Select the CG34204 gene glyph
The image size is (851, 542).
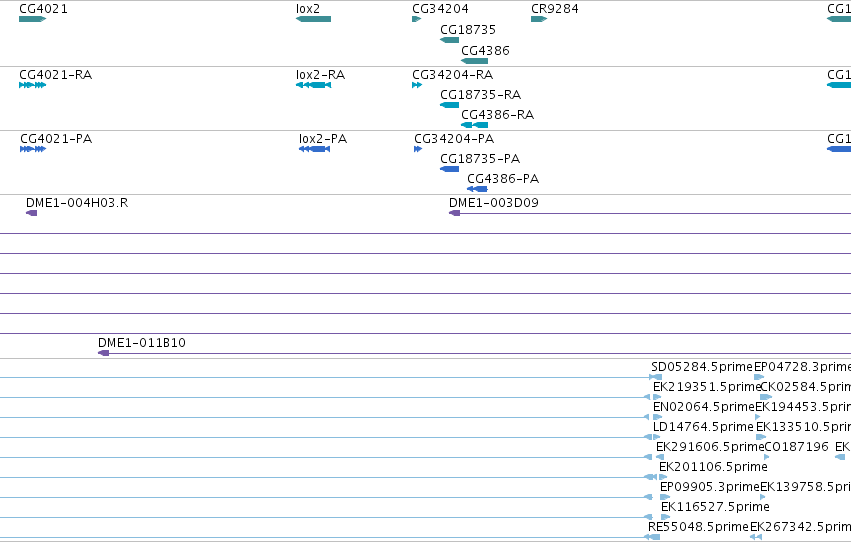(416, 19)
